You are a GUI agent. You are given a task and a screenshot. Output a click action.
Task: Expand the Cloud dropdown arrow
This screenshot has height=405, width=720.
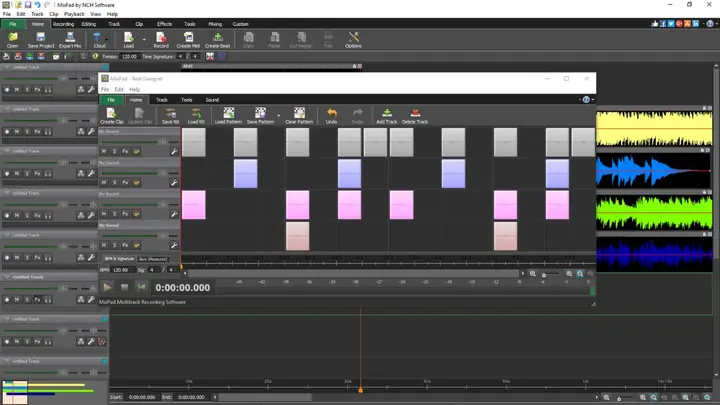pos(107,39)
